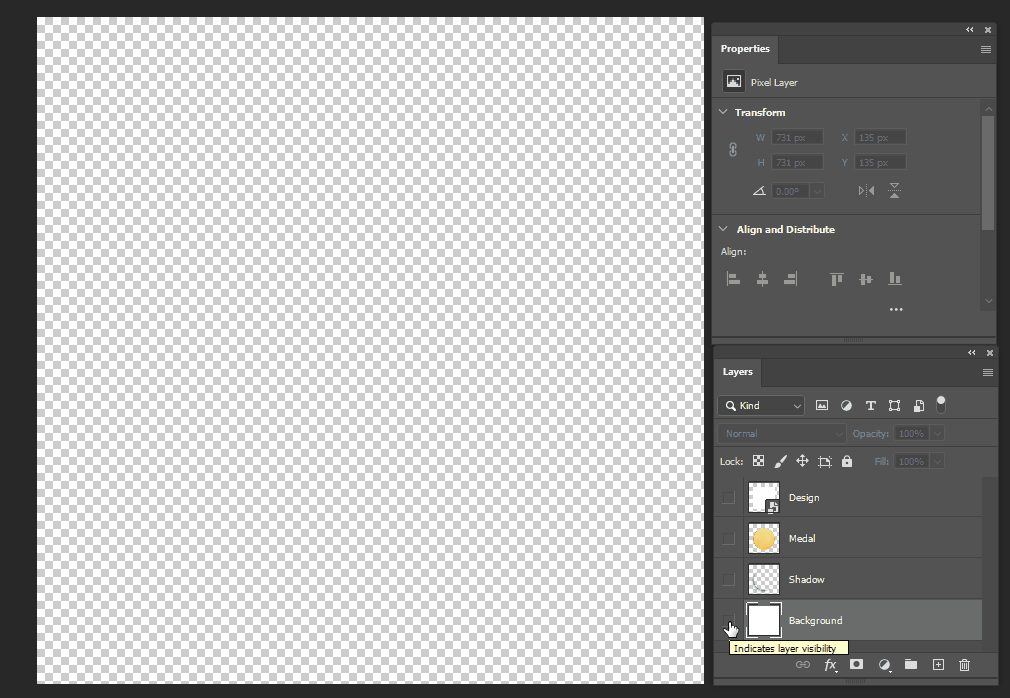Select the Align horizontal centers icon
The height and width of the screenshot is (698, 1010).
coord(762,278)
